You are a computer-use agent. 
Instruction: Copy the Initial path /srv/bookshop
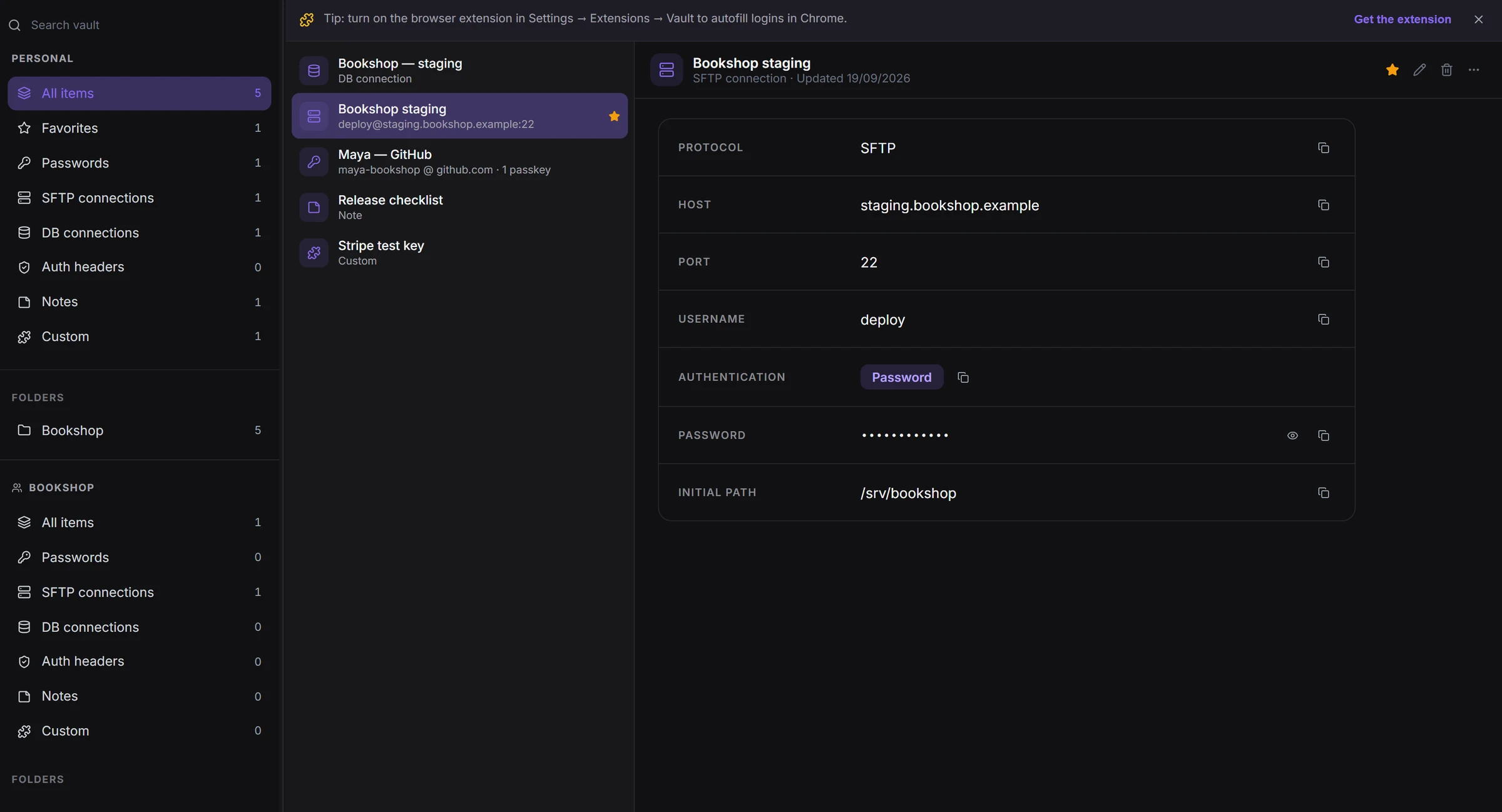point(1323,493)
